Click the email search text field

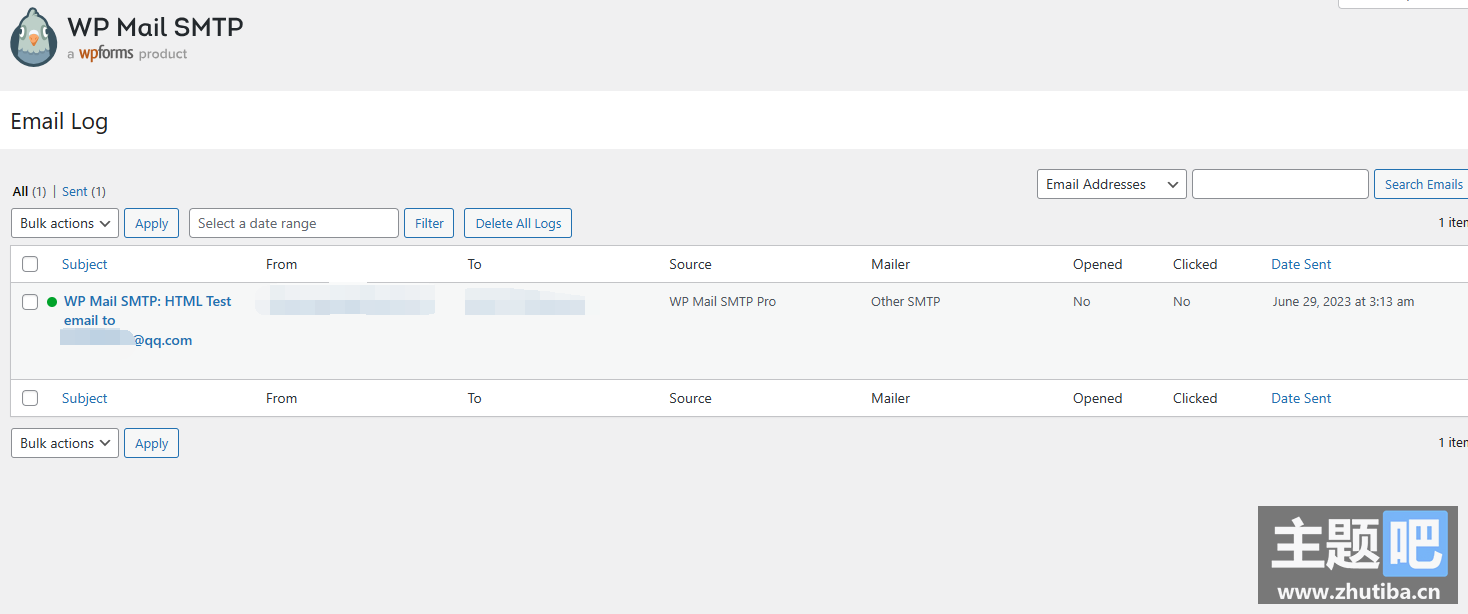pos(1280,184)
